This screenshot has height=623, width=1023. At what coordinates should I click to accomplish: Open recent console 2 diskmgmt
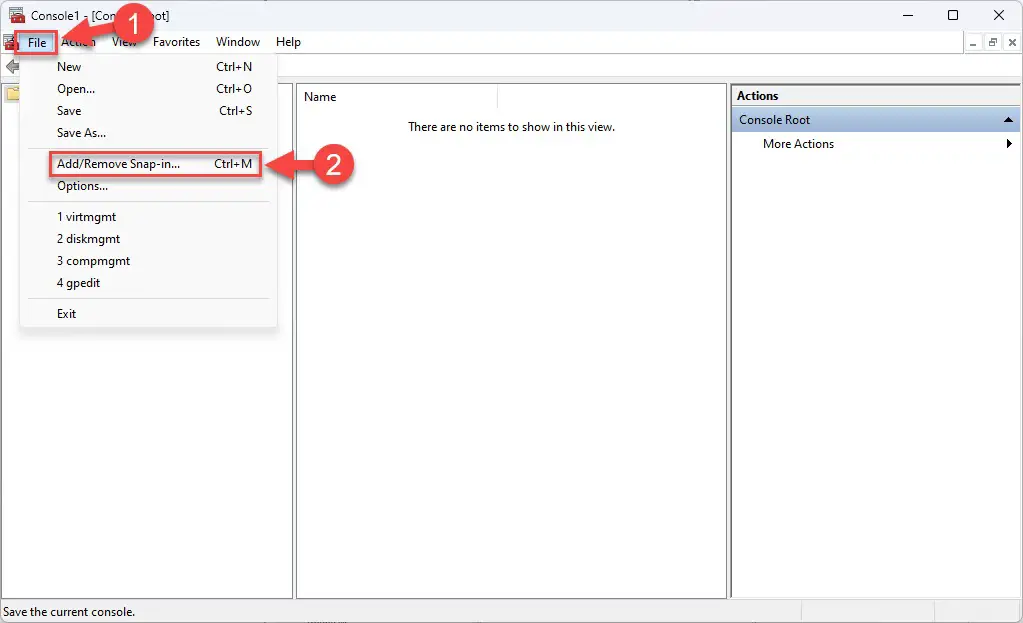click(88, 239)
